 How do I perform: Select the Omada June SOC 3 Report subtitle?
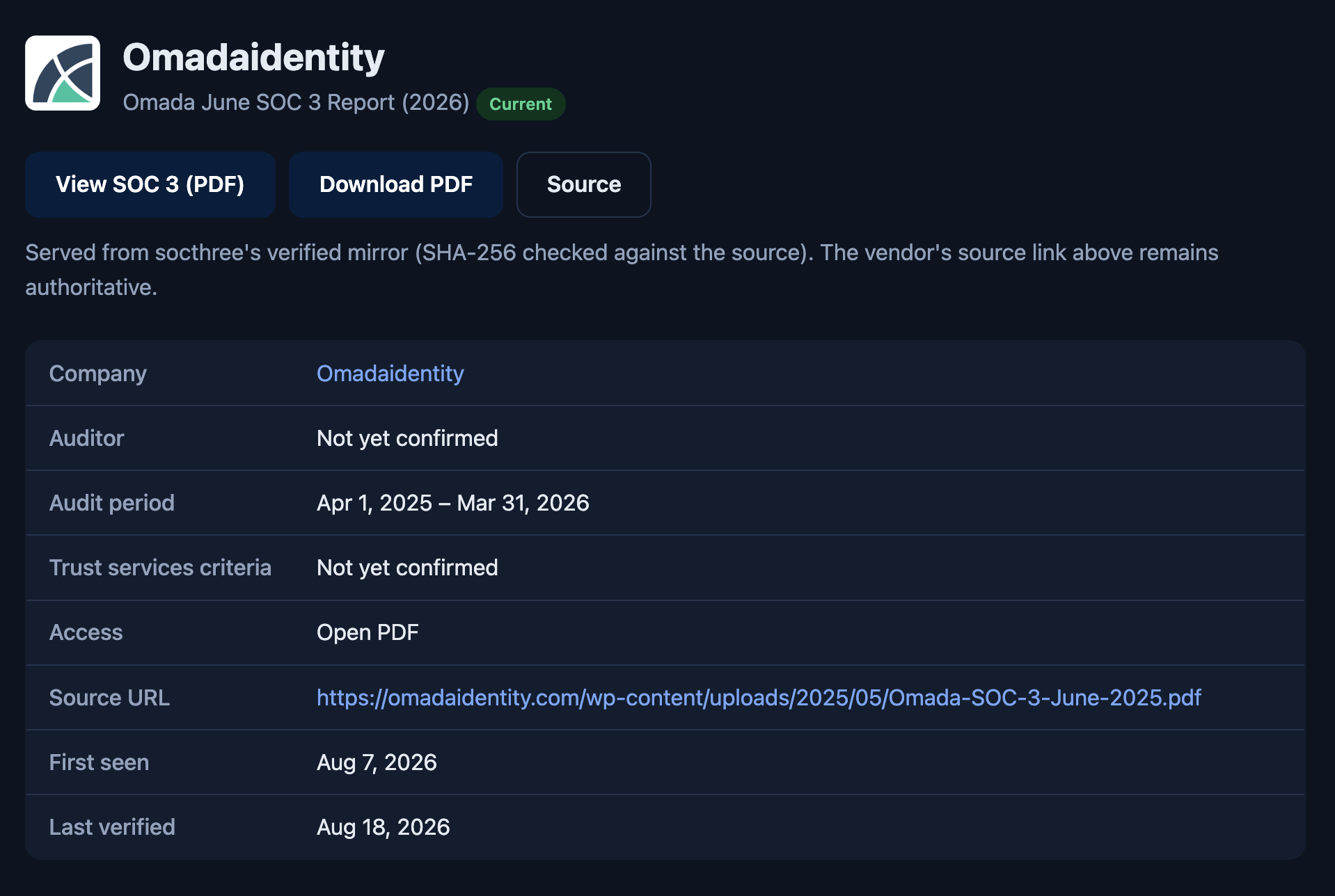click(296, 102)
